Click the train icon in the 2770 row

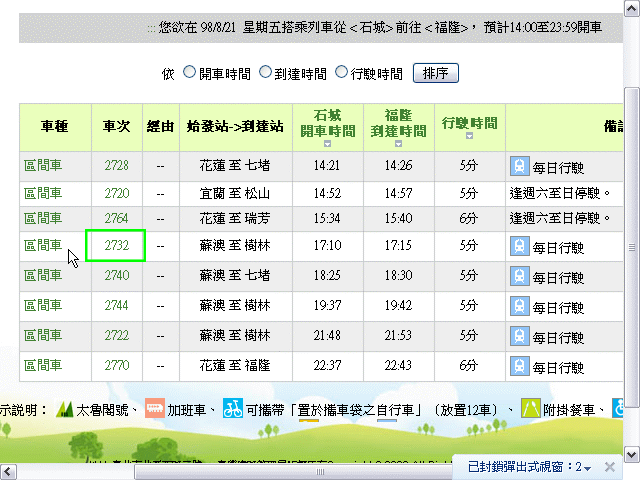pos(520,366)
